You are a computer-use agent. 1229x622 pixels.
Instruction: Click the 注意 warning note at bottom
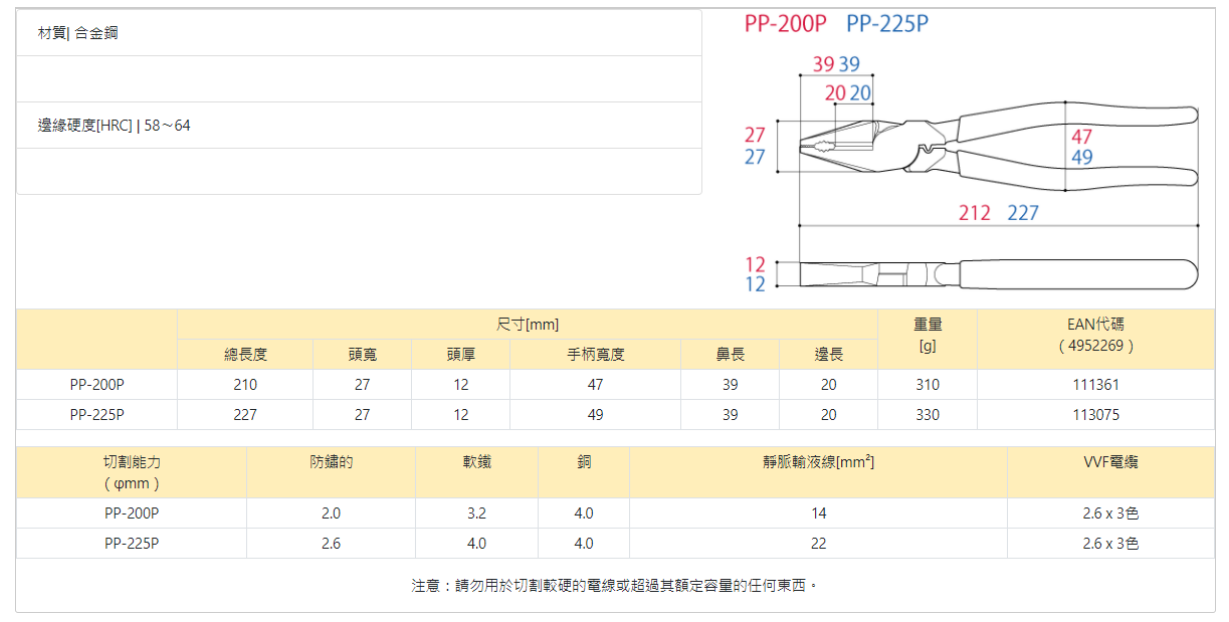pos(615,585)
